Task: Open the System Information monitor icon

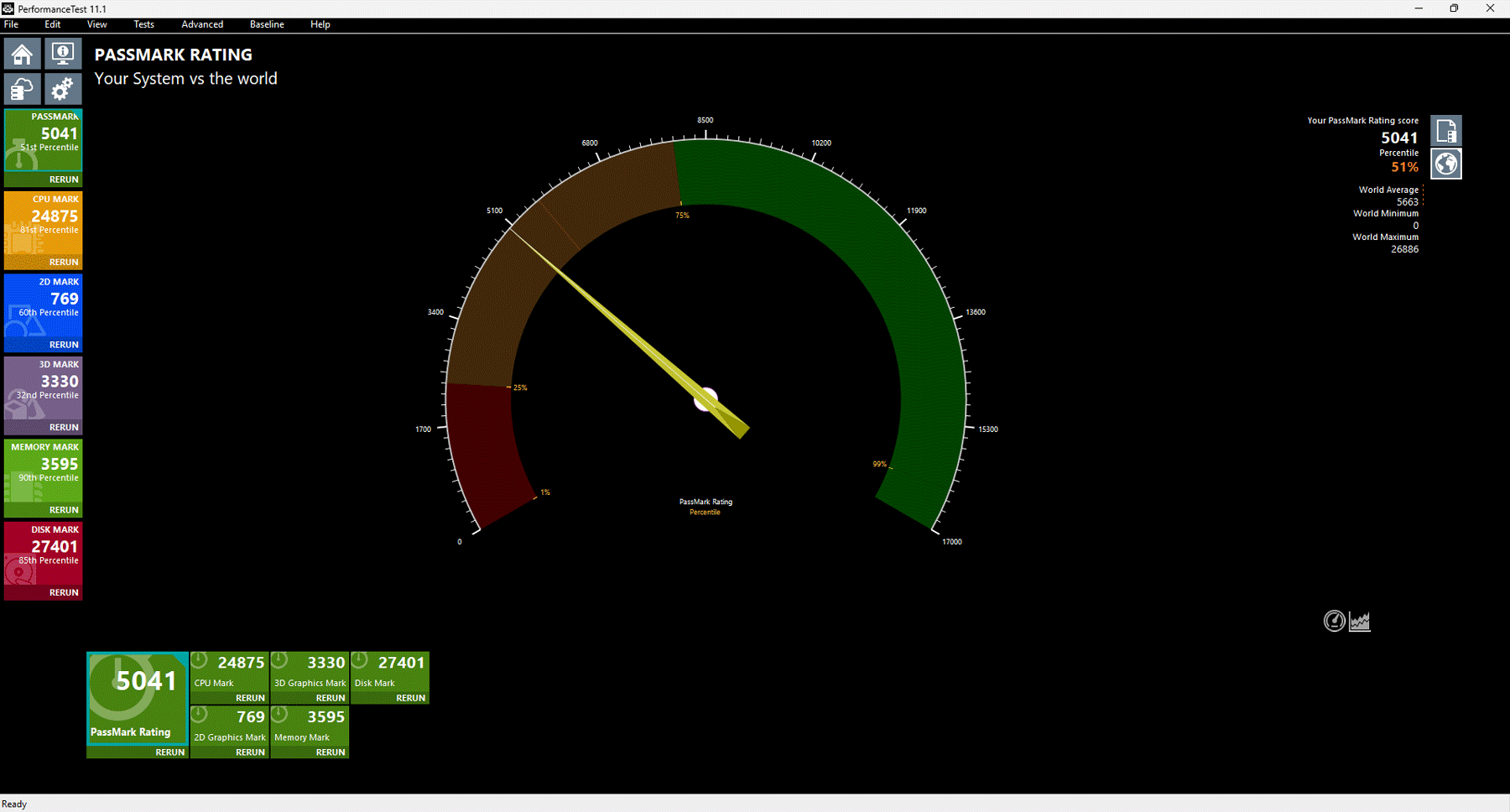Action: tap(63, 55)
